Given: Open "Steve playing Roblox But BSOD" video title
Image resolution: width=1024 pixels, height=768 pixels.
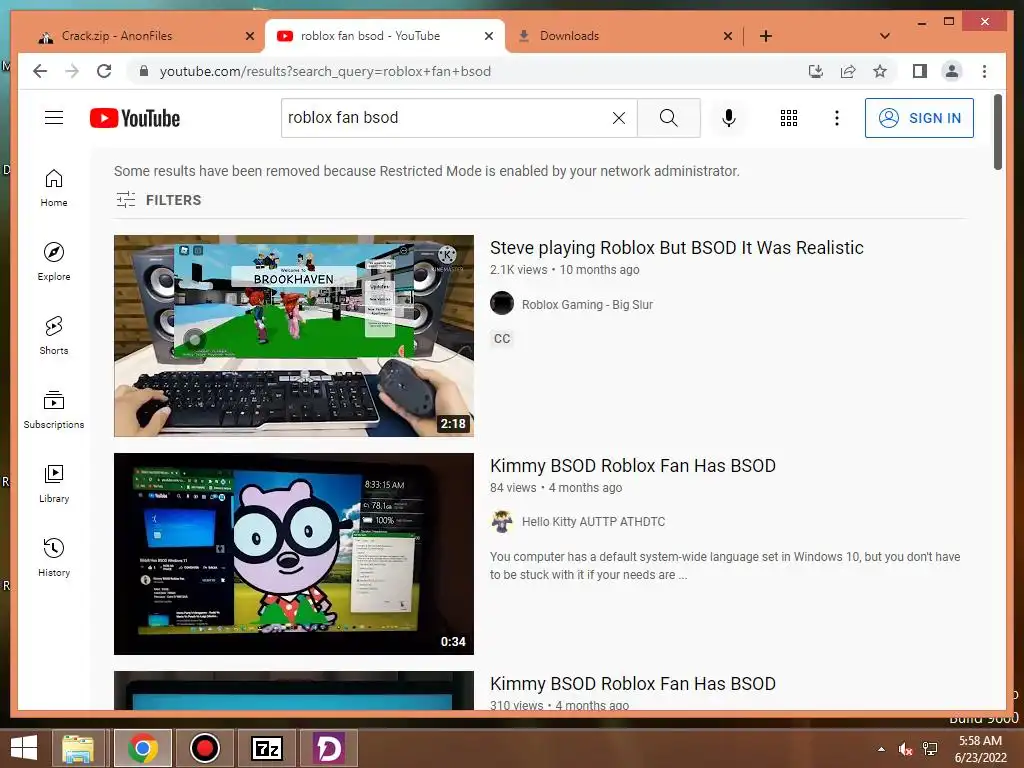Looking at the screenshot, I should tap(677, 248).
